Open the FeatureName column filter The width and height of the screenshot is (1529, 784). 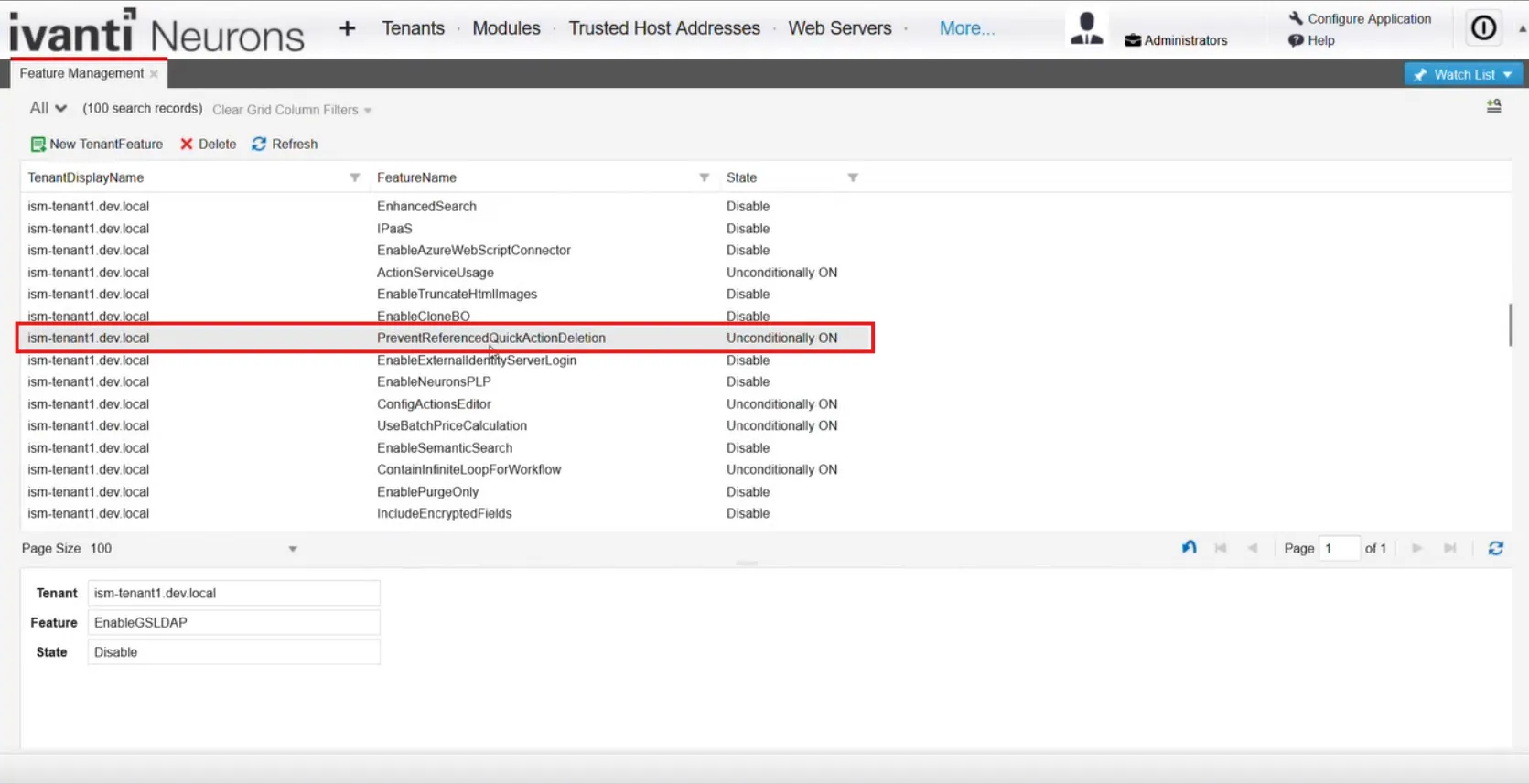[x=704, y=177]
